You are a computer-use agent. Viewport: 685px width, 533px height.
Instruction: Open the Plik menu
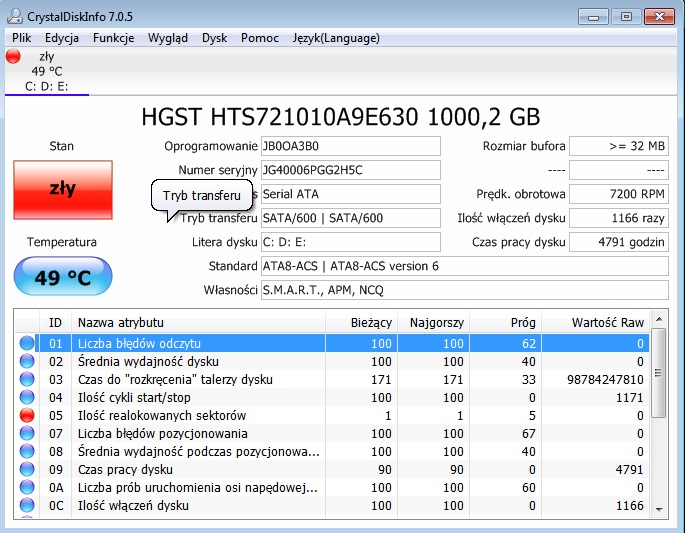click(x=21, y=38)
